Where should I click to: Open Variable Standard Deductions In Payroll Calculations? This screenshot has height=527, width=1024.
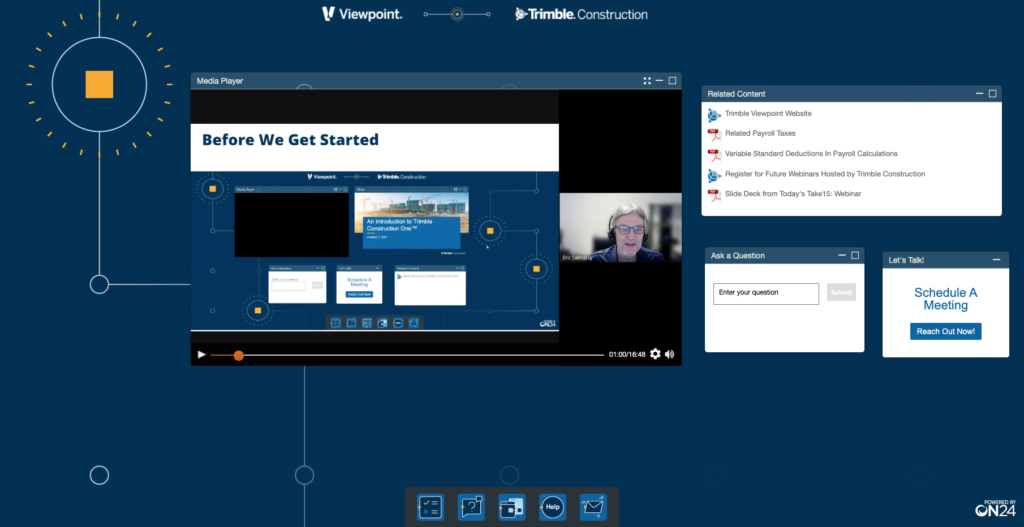(811, 153)
